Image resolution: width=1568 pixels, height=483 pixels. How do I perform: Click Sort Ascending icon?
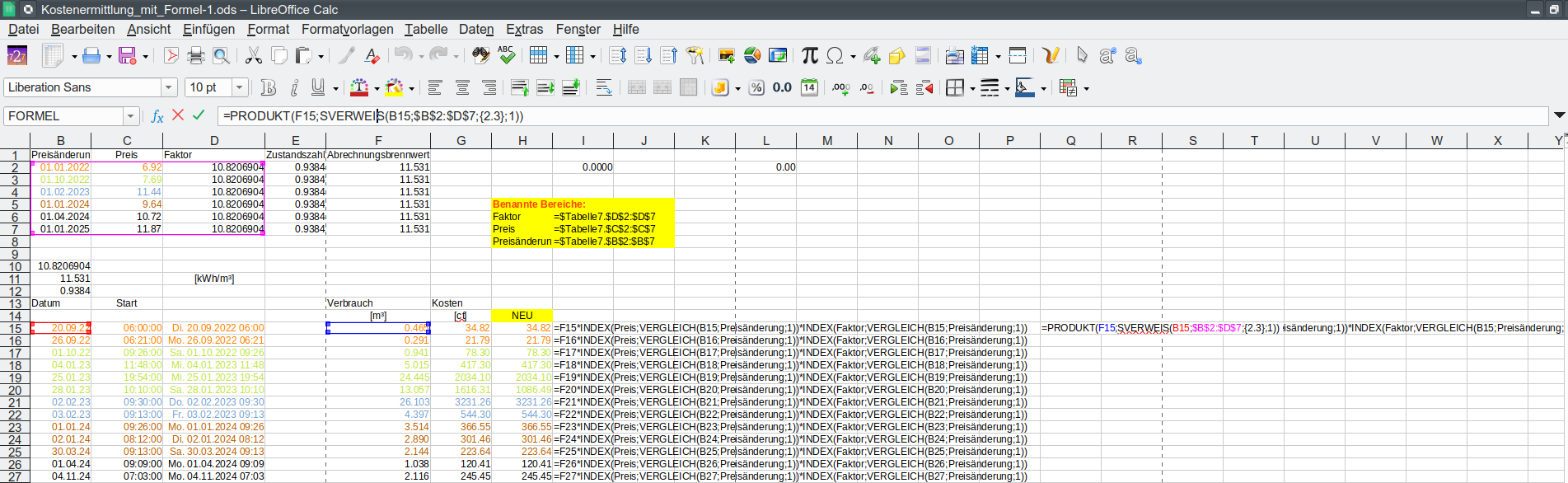[x=644, y=55]
